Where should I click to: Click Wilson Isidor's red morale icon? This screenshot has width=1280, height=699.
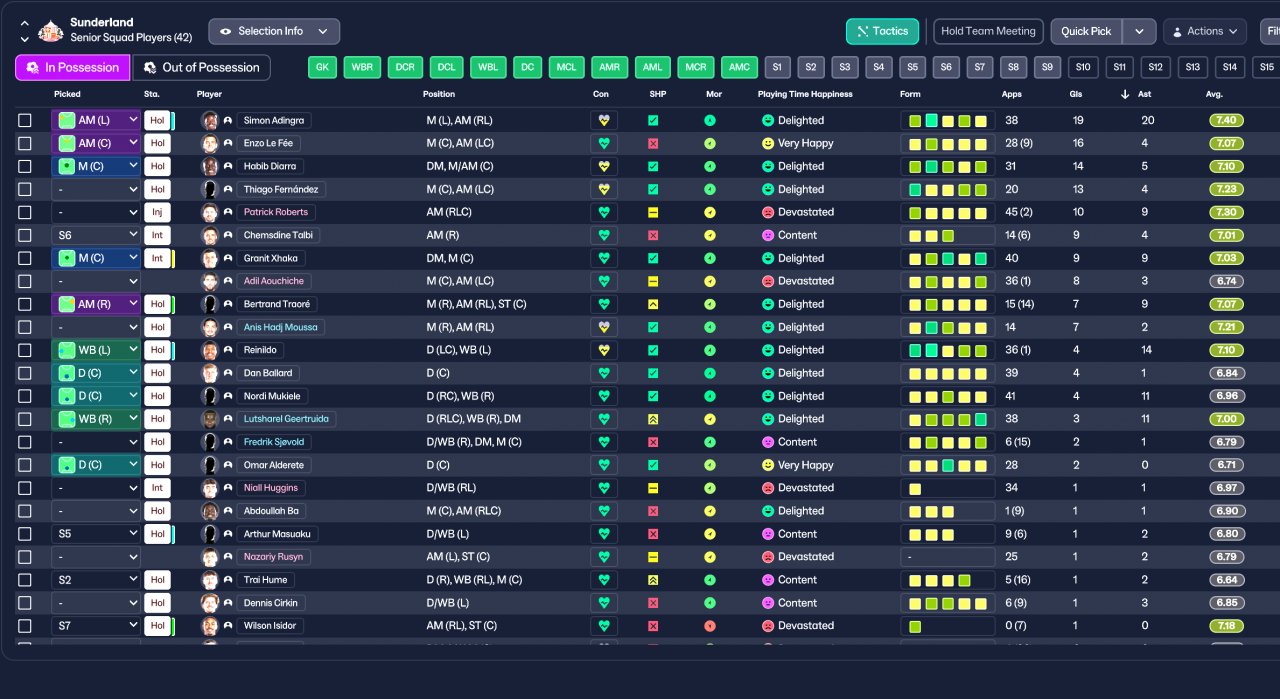coord(710,626)
